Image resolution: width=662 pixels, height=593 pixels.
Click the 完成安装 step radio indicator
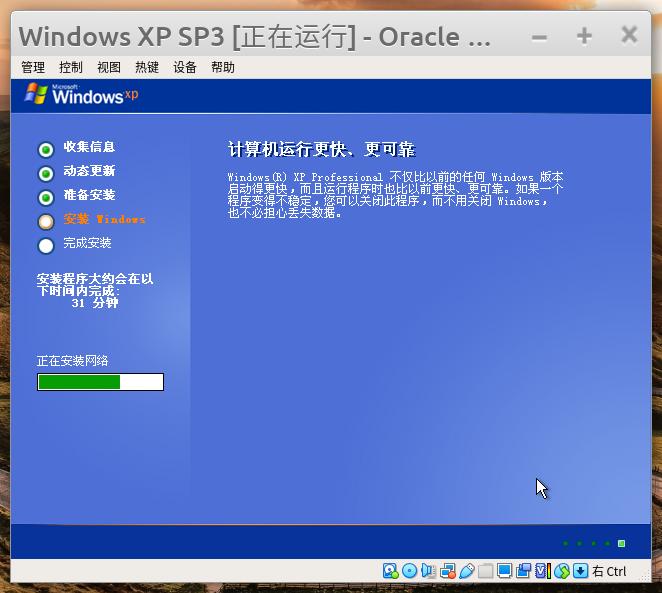[x=46, y=246]
